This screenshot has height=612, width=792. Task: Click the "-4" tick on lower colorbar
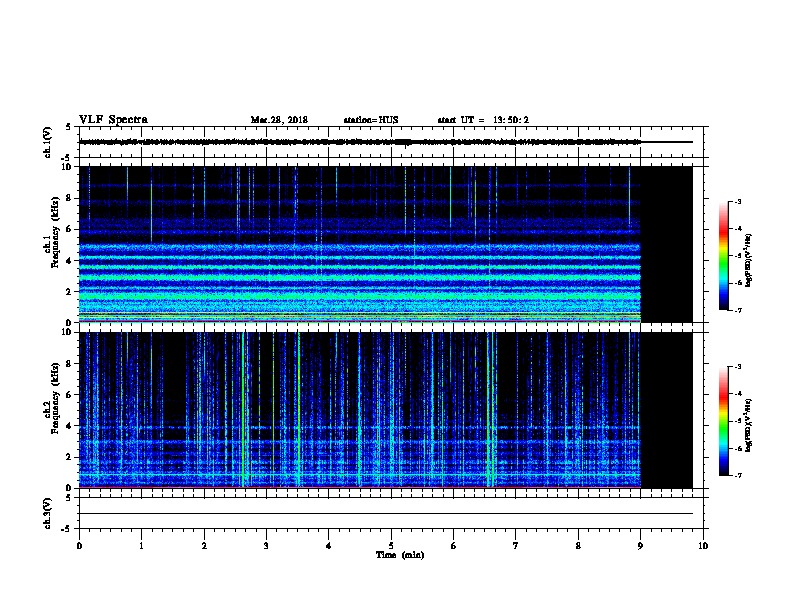coord(738,394)
